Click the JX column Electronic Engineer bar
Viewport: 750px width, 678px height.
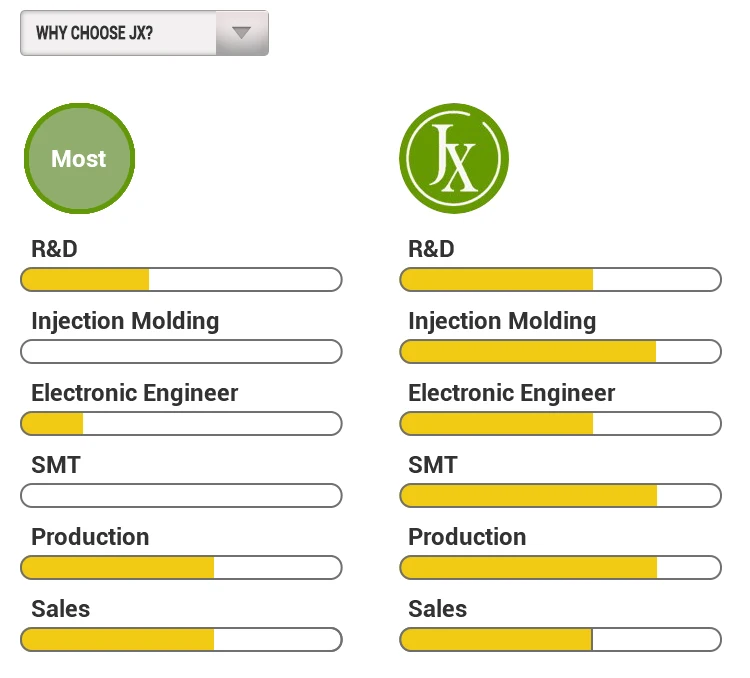[560, 423]
